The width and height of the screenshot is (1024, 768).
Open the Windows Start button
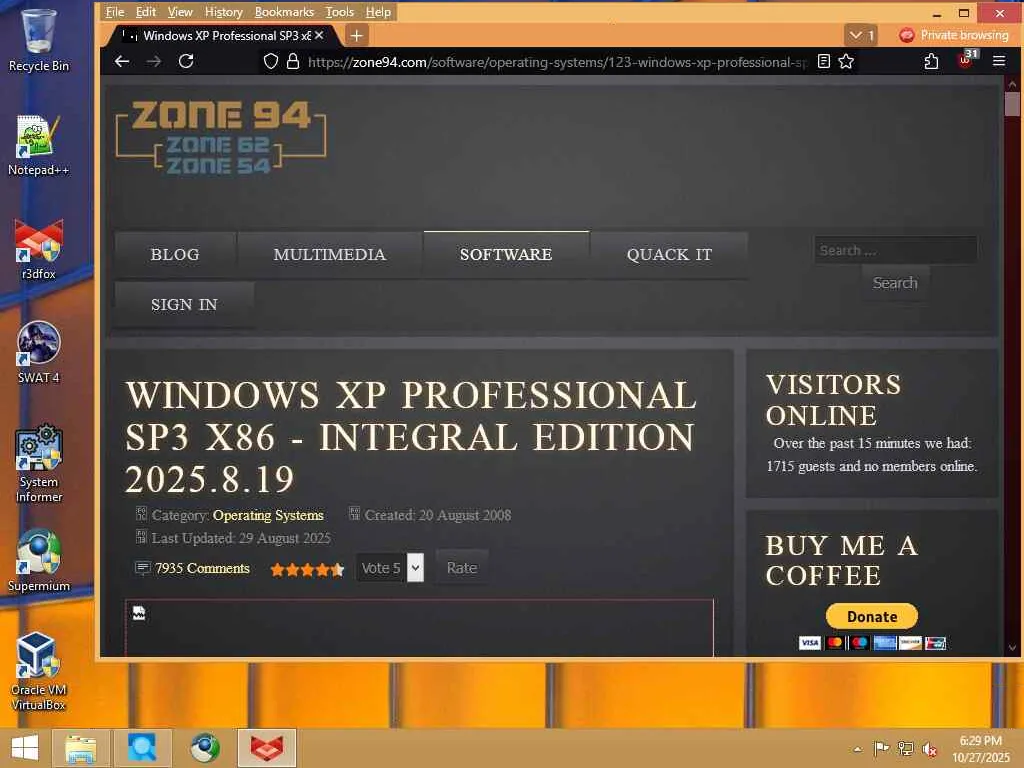point(24,748)
